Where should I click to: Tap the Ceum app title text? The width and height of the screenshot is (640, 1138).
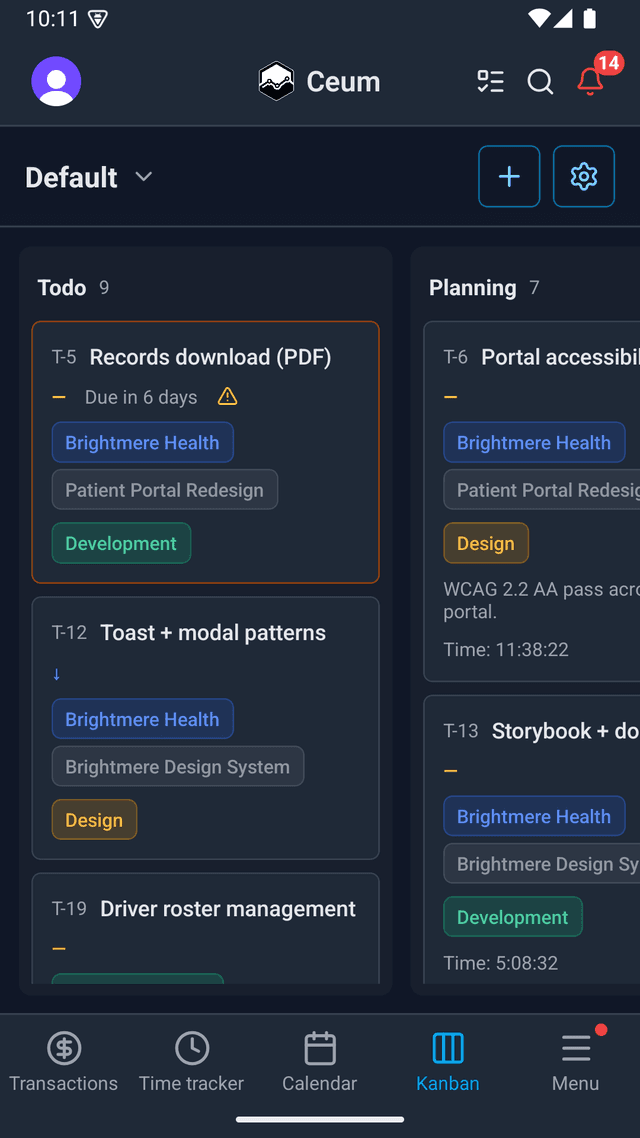(x=343, y=81)
